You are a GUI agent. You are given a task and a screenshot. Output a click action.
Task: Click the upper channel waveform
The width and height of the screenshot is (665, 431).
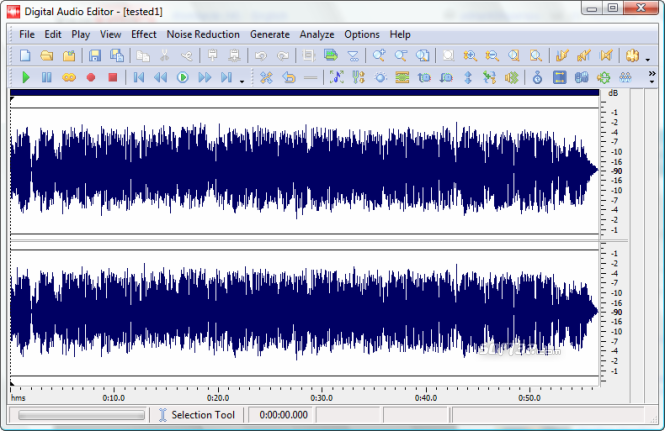(x=304, y=171)
